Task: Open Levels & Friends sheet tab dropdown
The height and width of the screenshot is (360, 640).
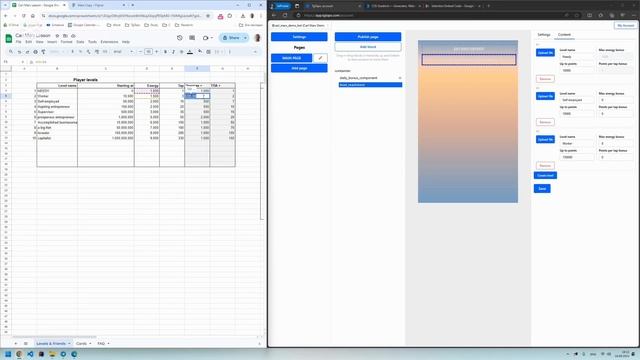Action: click(69, 344)
